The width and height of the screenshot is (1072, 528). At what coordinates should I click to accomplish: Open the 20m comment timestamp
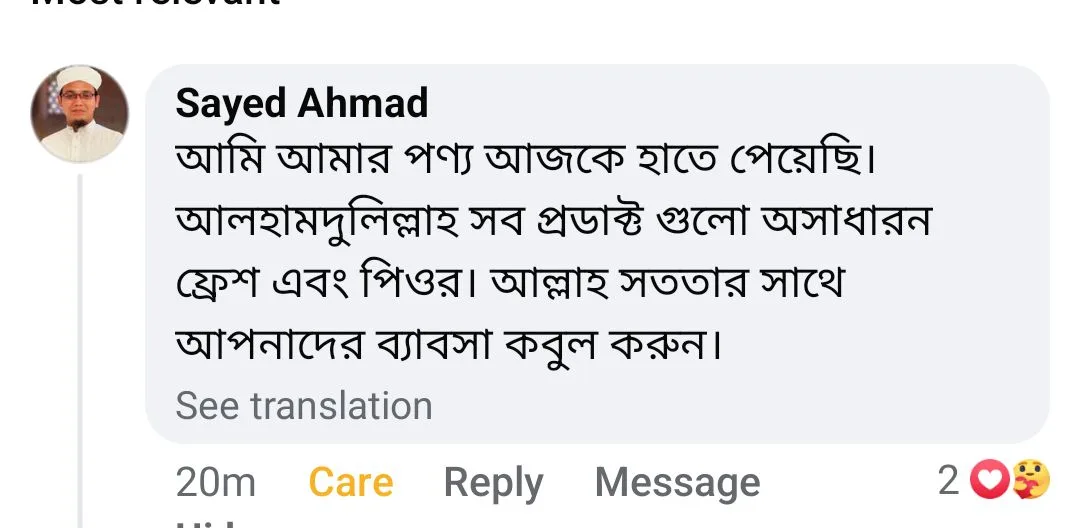point(216,482)
